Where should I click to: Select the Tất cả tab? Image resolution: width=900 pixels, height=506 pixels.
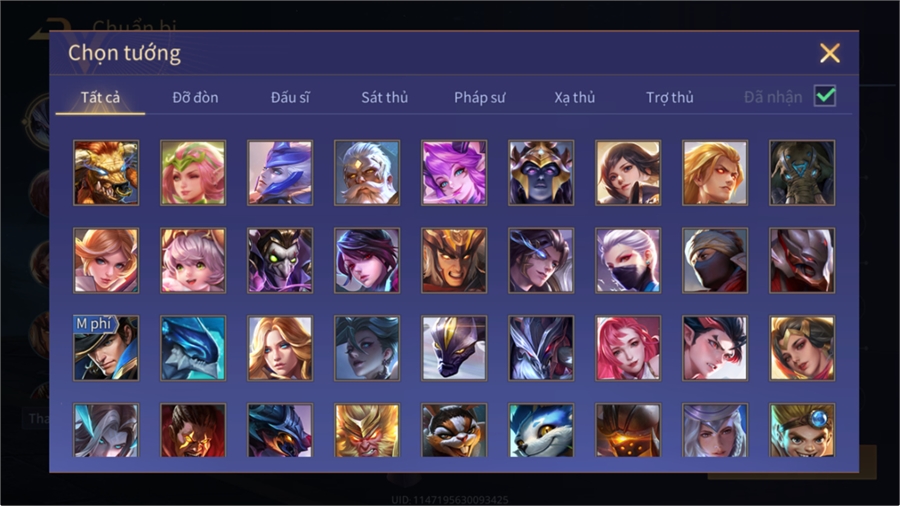100,98
